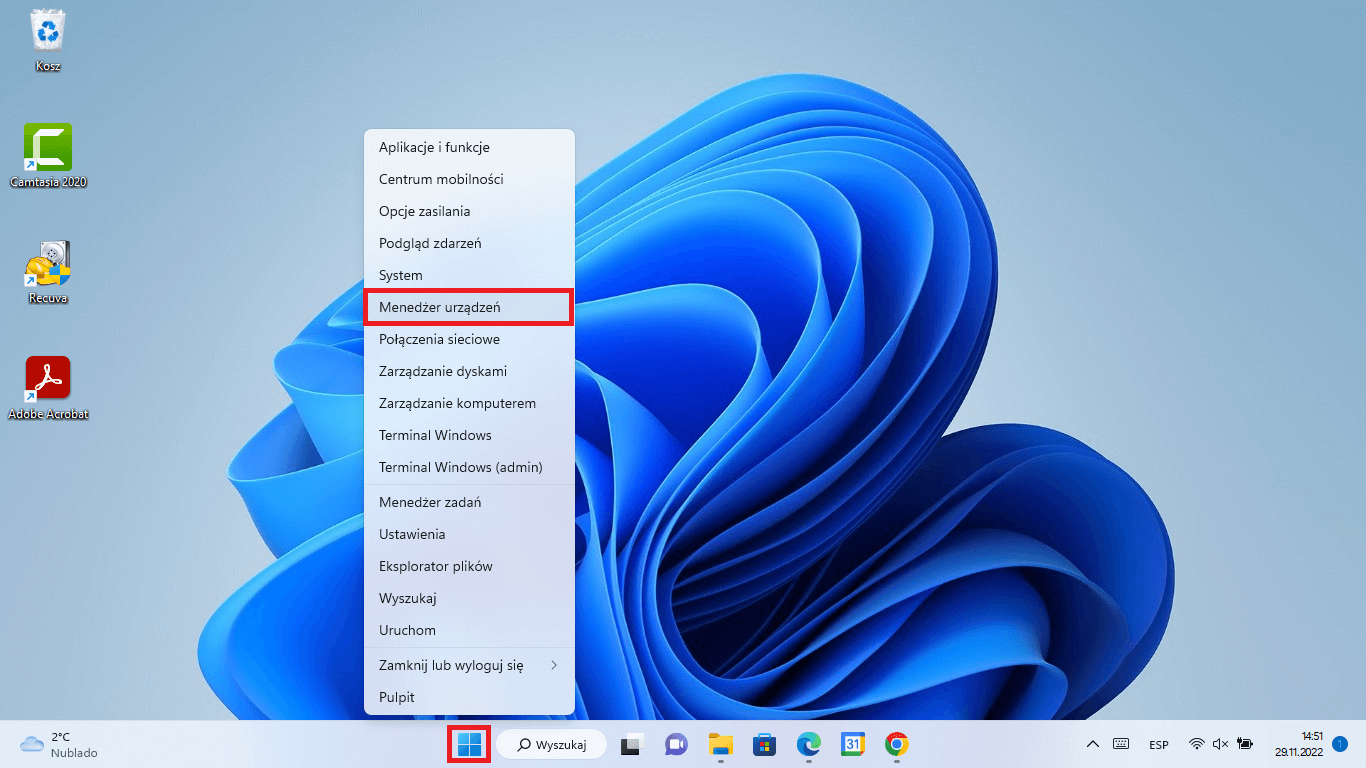This screenshot has width=1366, height=768.
Task: Click the touch keyboard tray icon
Action: tap(1121, 744)
